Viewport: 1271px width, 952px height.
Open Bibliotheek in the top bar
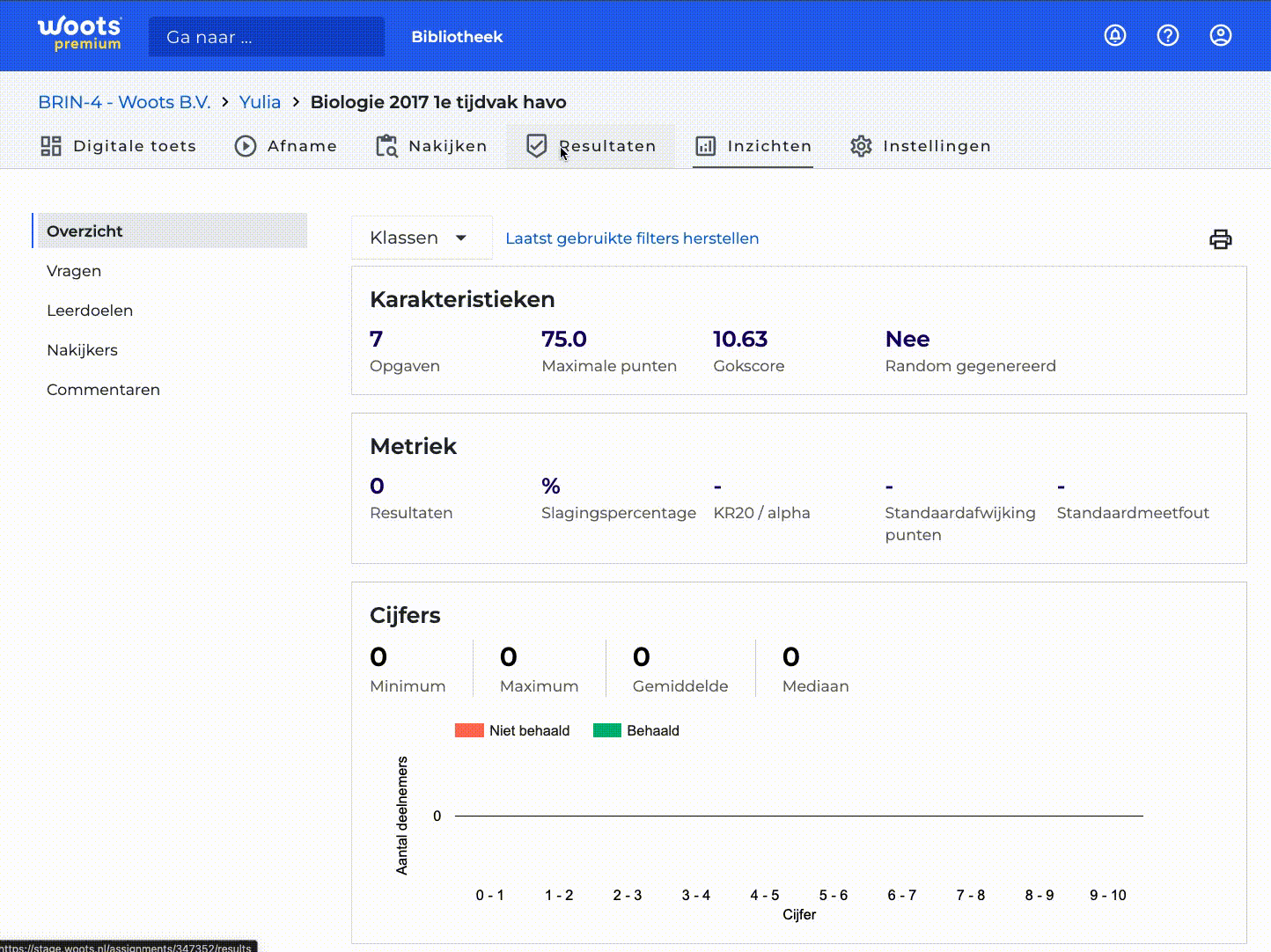[x=457, y=37]
